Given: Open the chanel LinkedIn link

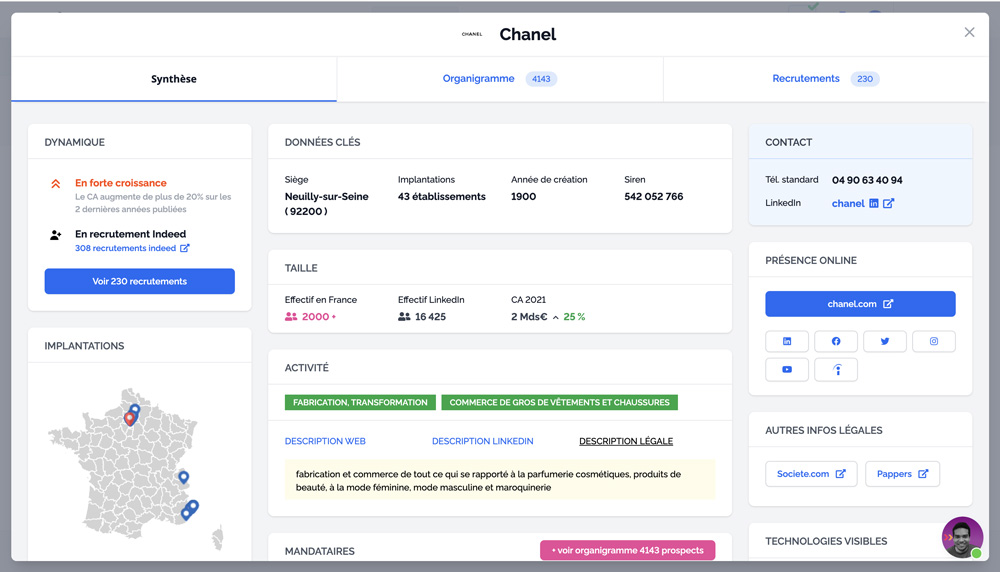Looking at the screenshot, I should tap(848, 203).
